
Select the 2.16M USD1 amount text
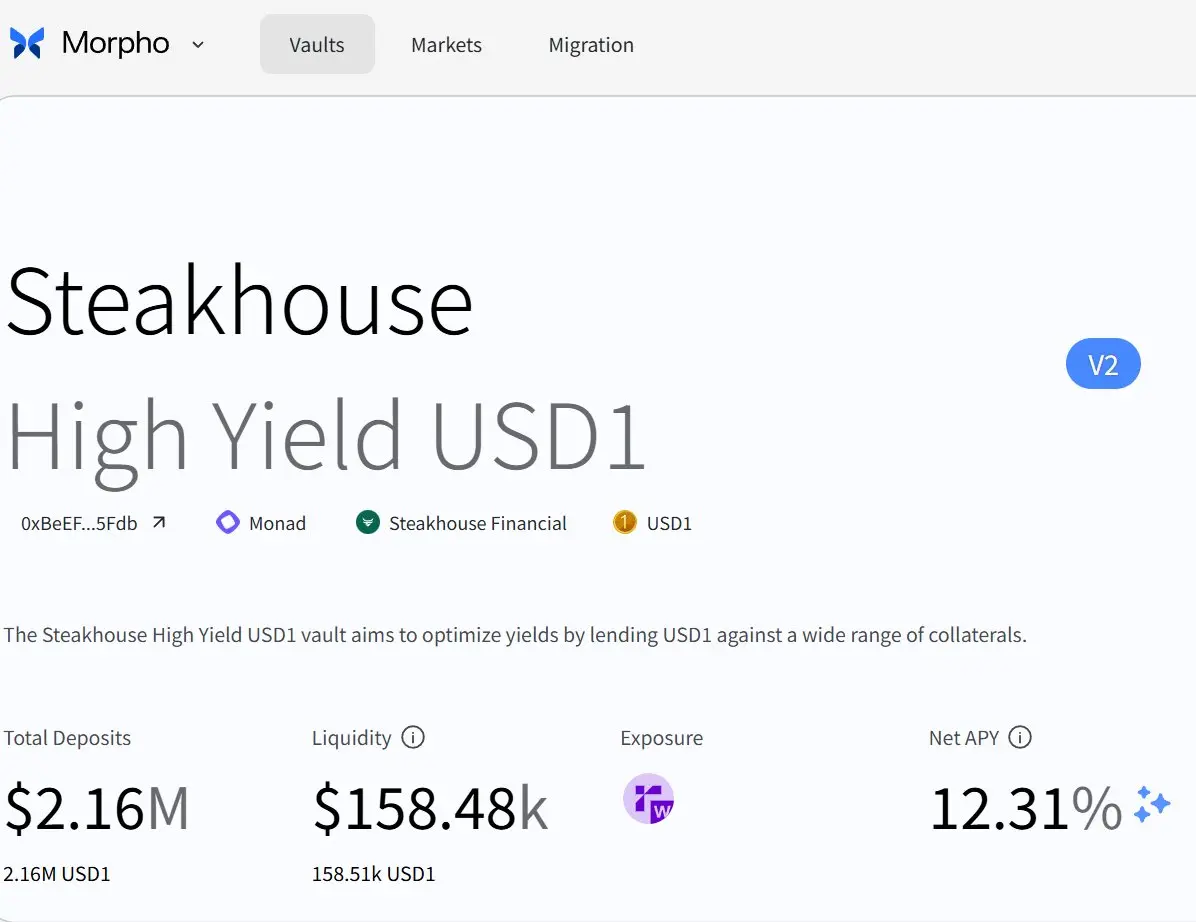57,874
